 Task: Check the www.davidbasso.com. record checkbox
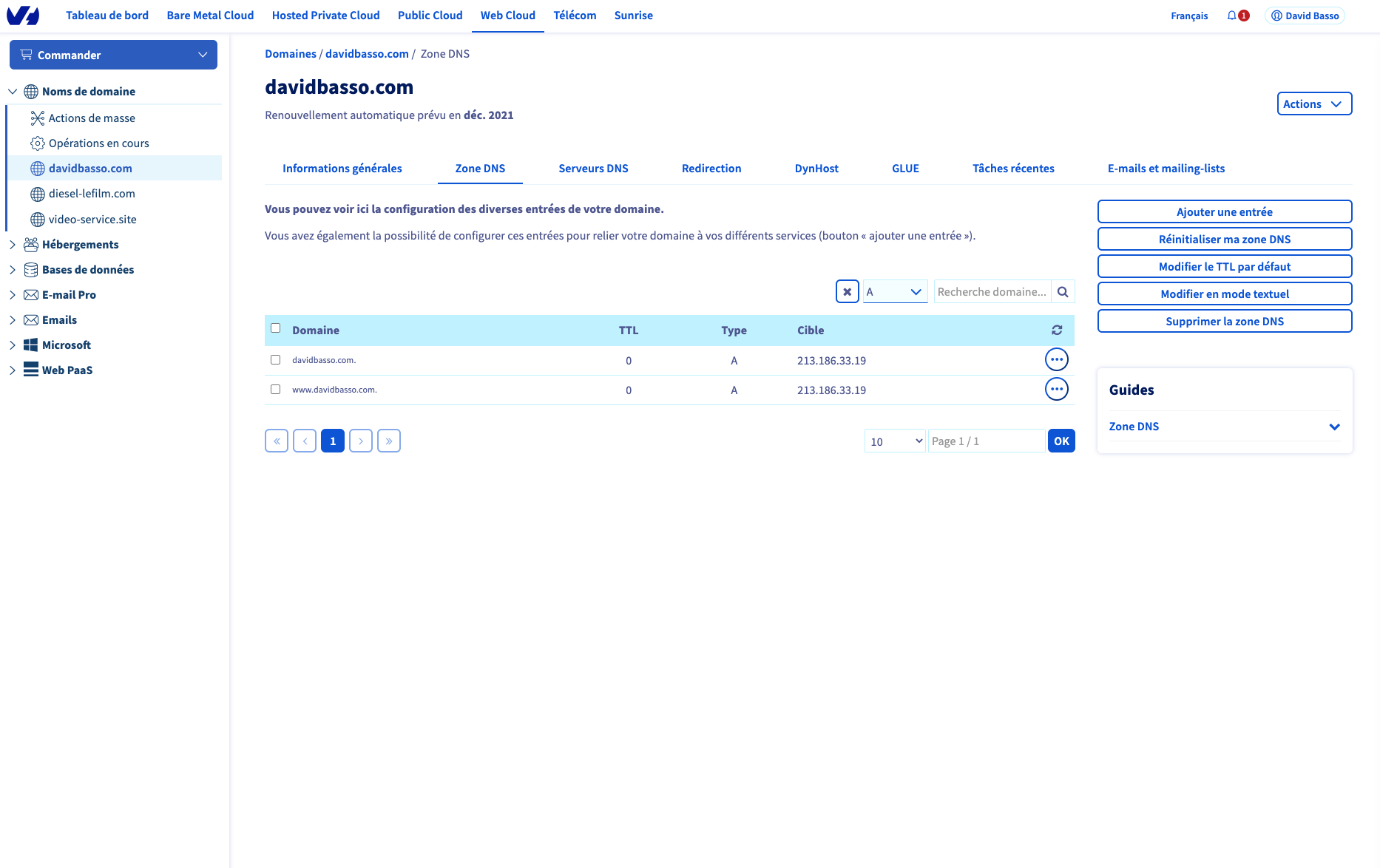(x=276, y=390)
